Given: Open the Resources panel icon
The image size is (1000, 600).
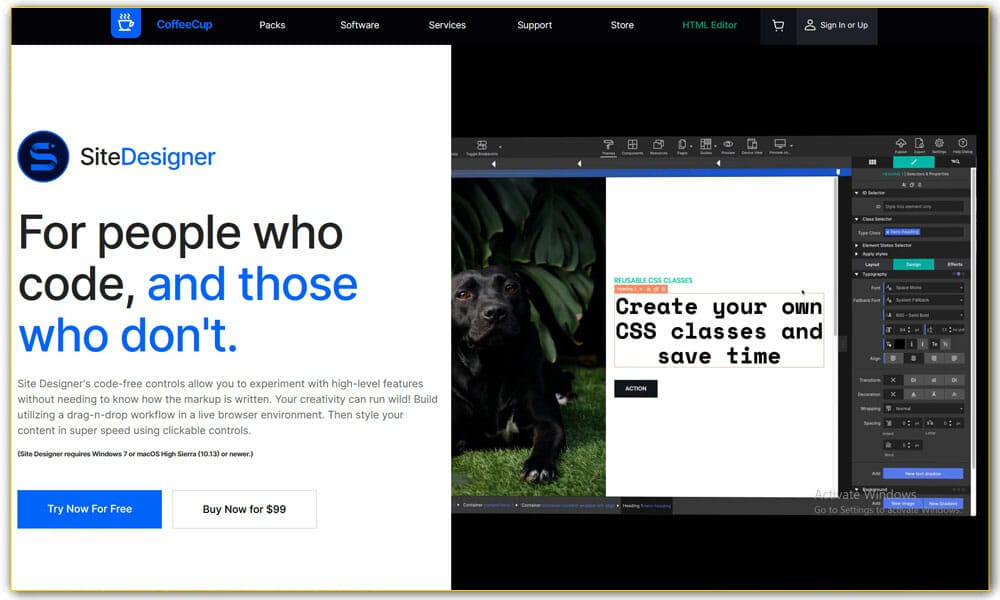Looking at the screenshot, I should pos(658,146).
